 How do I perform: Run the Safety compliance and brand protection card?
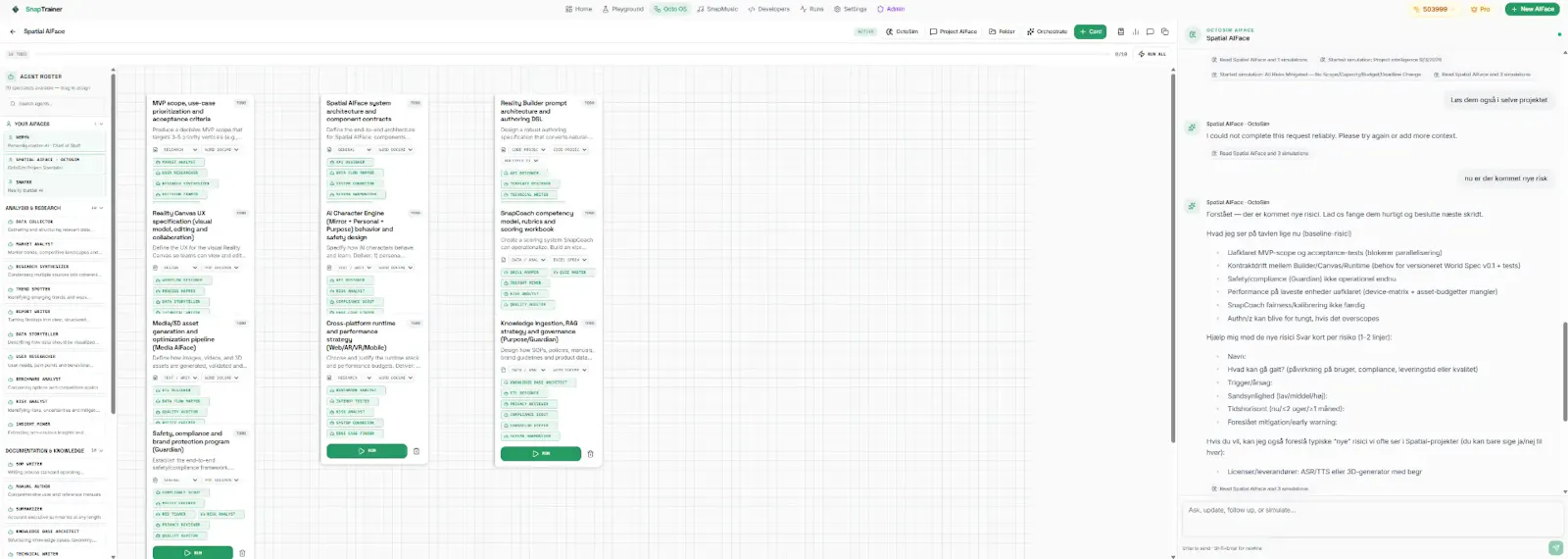193,553
